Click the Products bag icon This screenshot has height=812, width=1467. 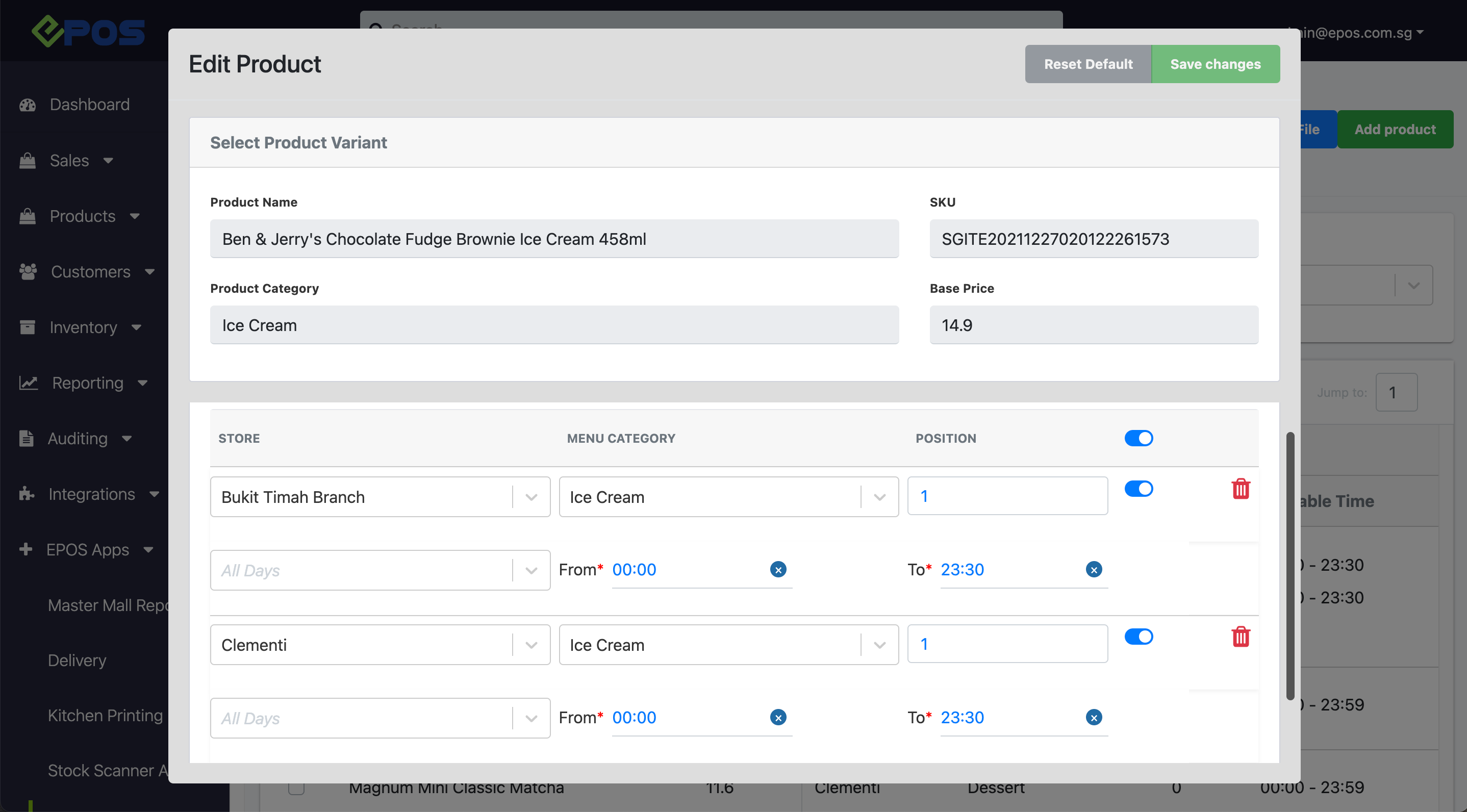pos(28,216)
